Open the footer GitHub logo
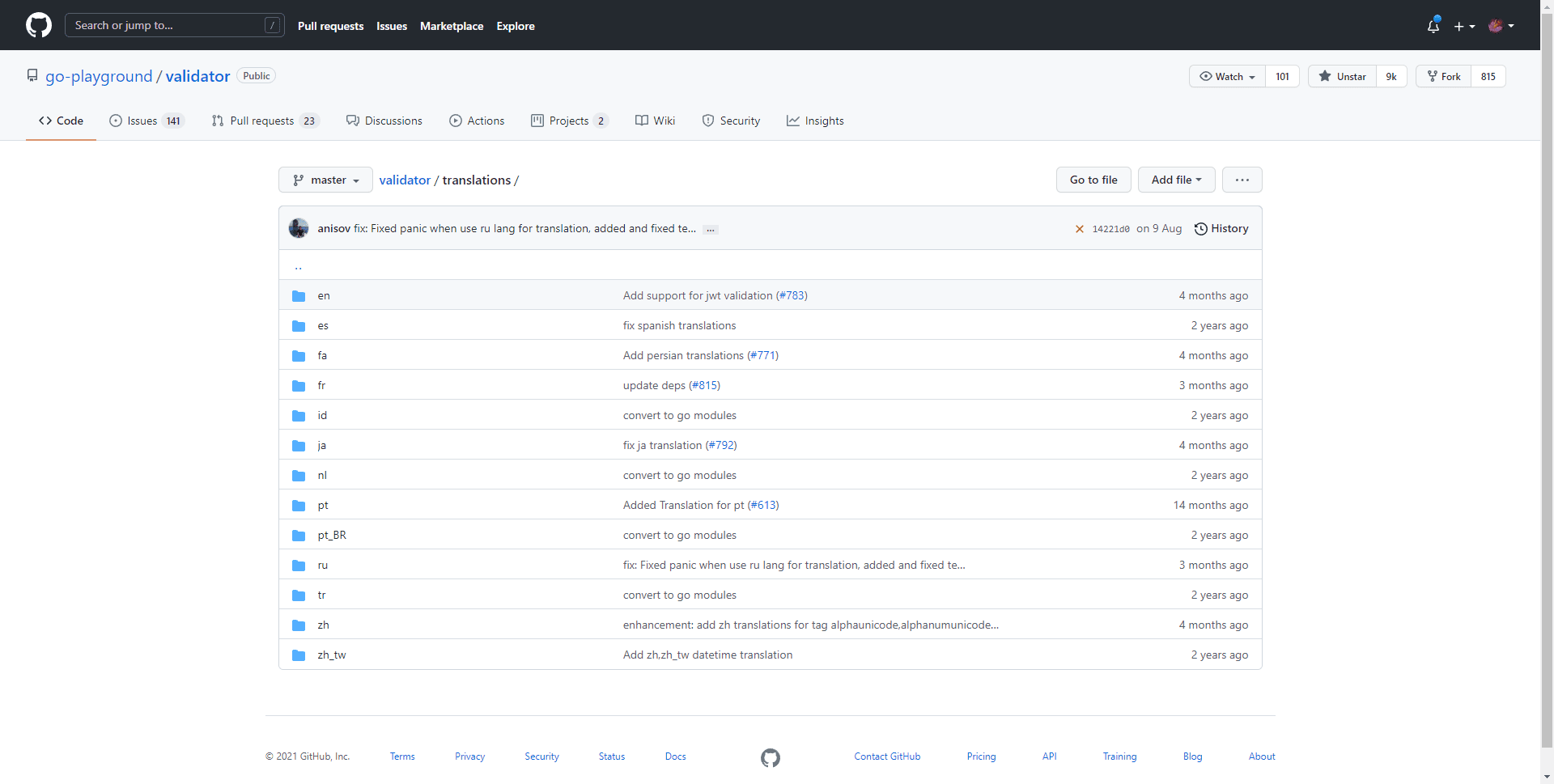 tap(771, 757)
